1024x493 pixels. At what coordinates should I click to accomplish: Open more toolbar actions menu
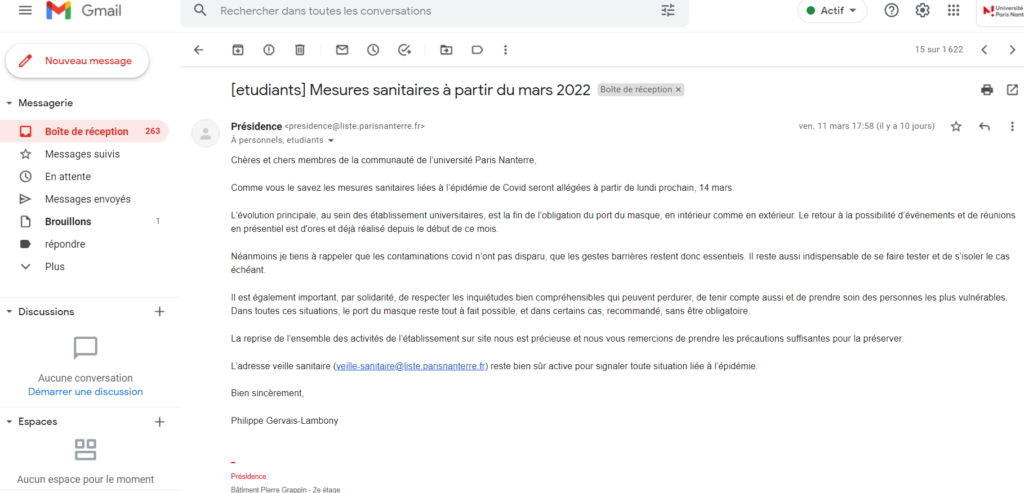tap(505, 50)
